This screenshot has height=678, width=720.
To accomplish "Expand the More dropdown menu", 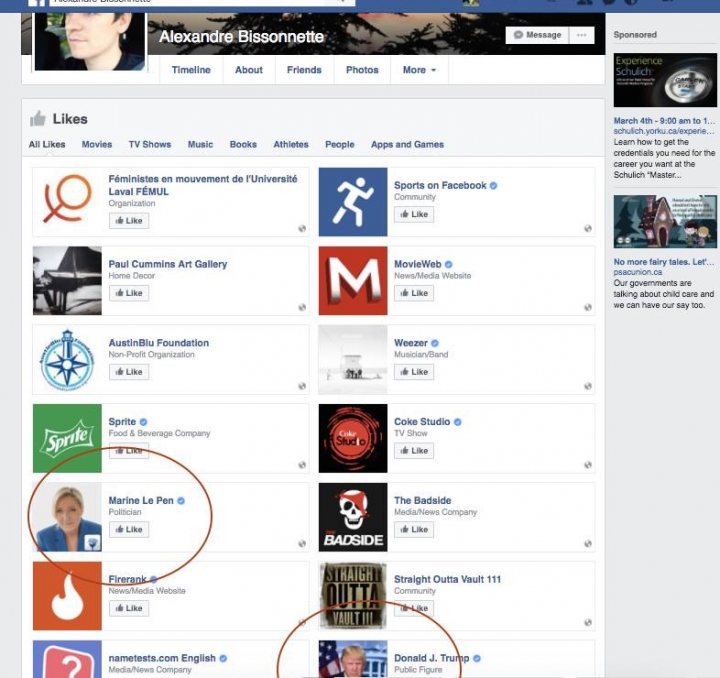I will 419,70.
